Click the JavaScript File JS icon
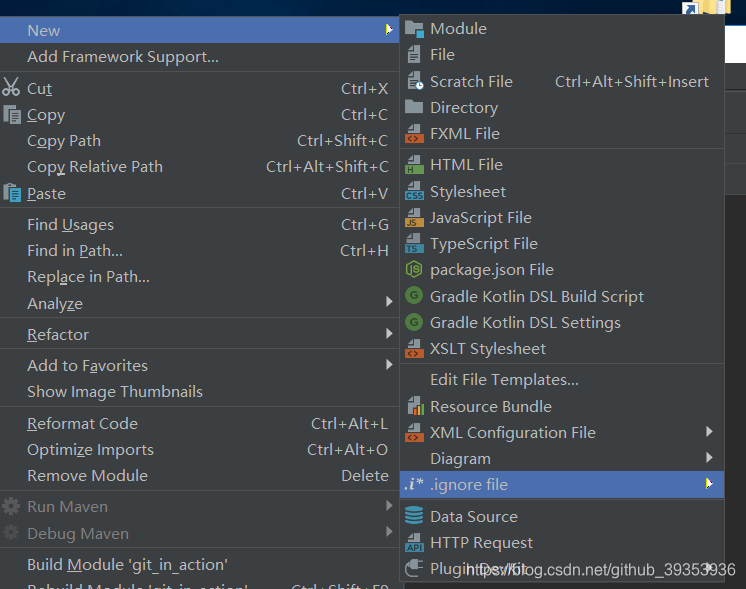 click(x=414, y=218)
